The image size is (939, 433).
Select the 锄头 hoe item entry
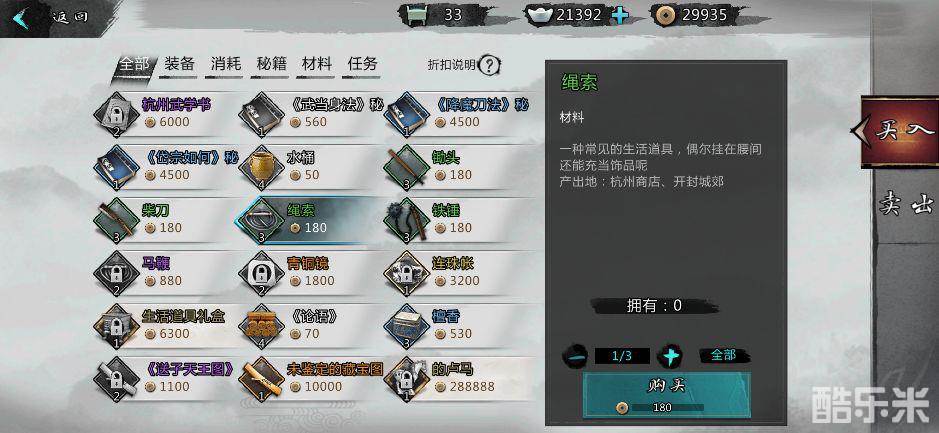tap(458, 168)
